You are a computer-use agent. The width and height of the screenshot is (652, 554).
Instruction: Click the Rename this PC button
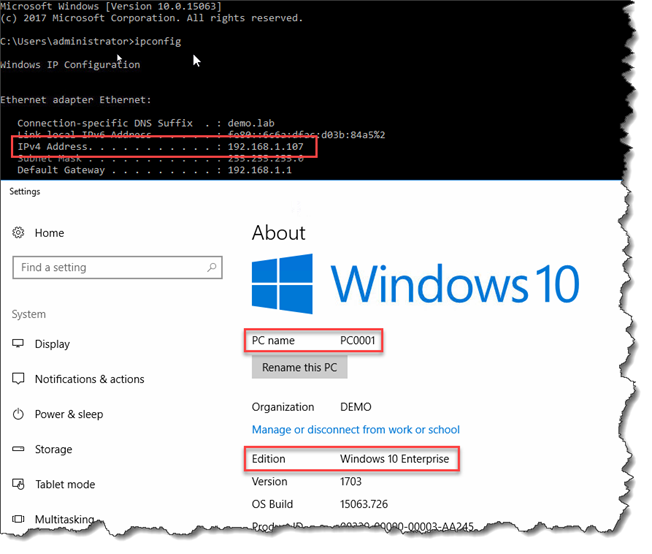coord(299,368)
